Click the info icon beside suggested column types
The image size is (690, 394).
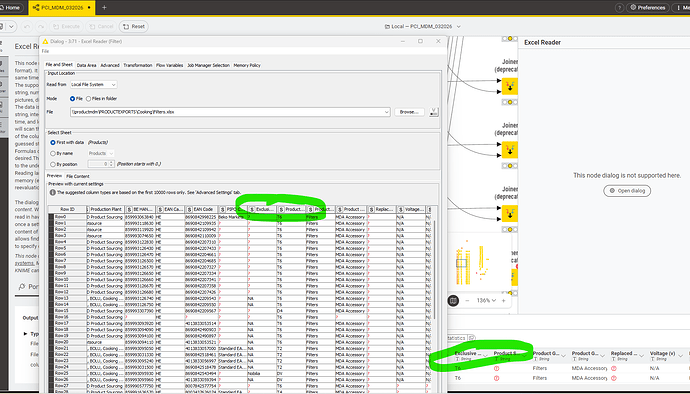coord(52,192)
